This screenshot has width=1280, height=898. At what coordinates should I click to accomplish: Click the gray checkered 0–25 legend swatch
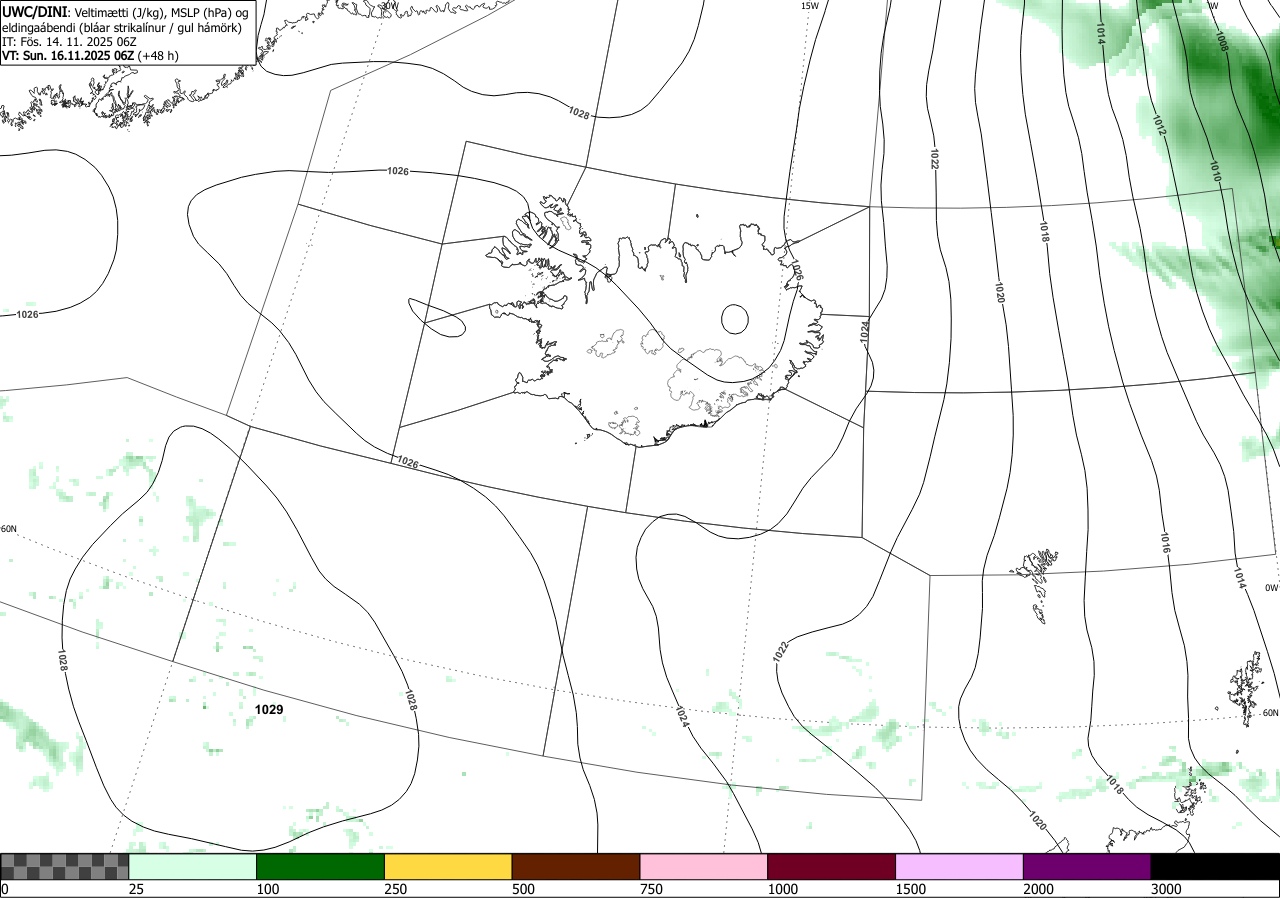(65, 866)
